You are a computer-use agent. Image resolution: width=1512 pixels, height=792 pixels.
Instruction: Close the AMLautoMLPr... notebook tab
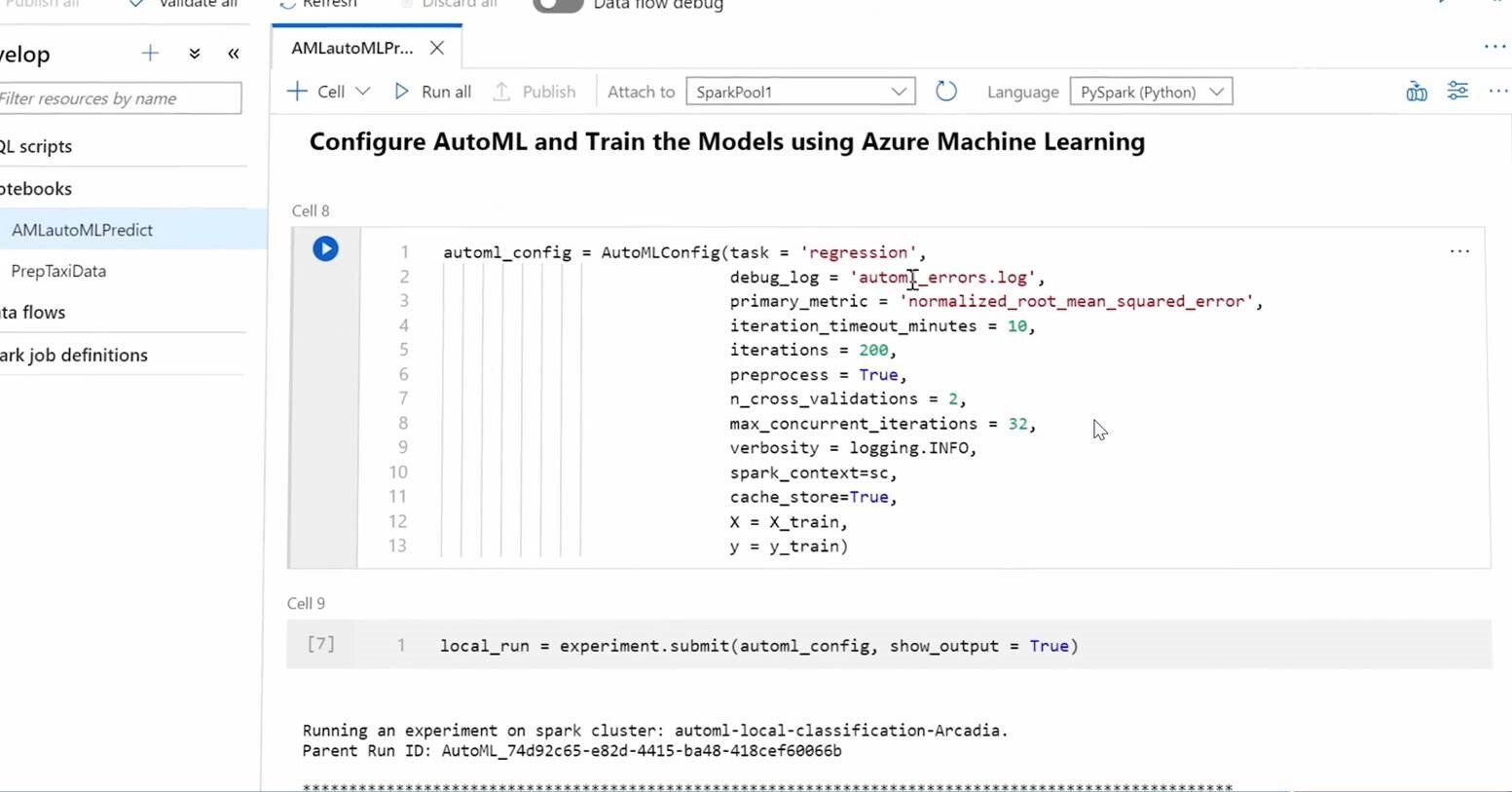tap(437, 48)
